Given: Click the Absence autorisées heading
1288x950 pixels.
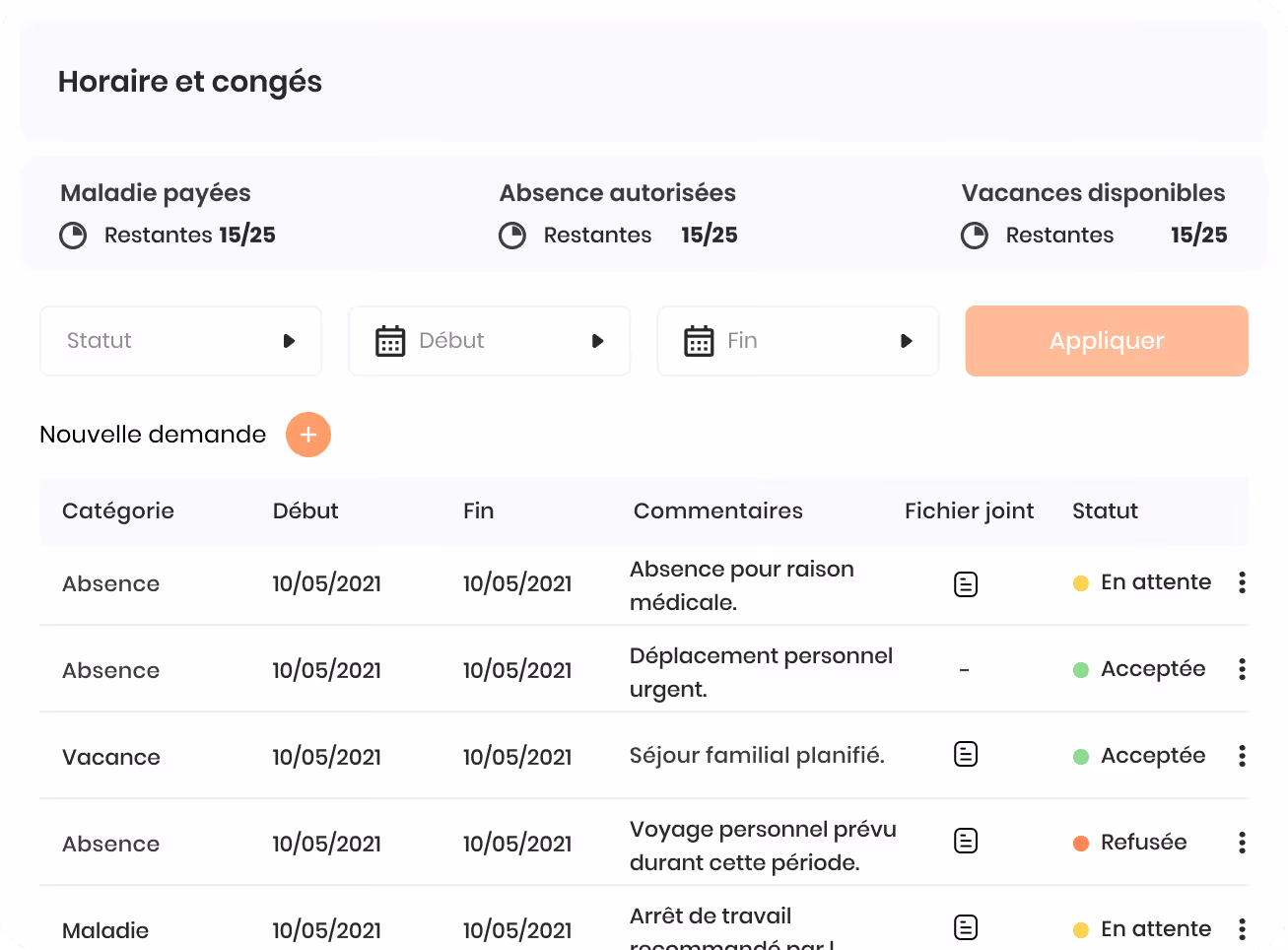Looking at the screenshot, I should (x=618, y=193).
